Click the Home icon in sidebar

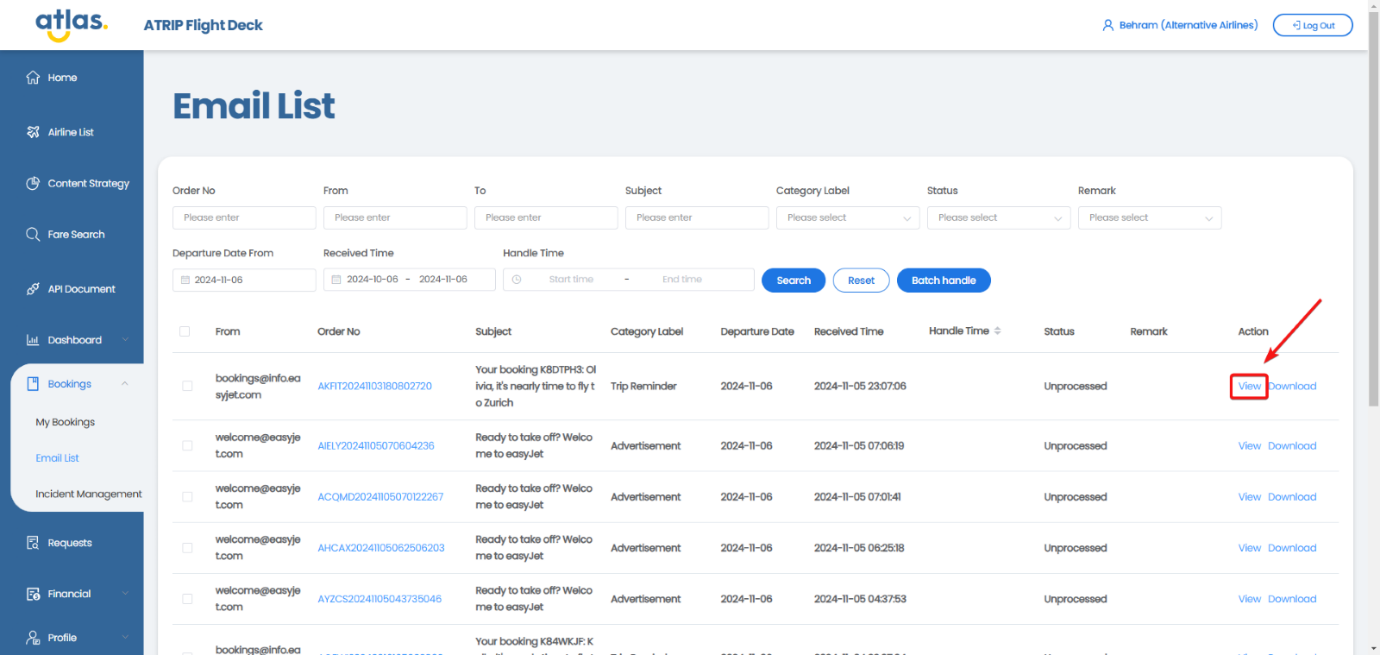tap(33, 78)
